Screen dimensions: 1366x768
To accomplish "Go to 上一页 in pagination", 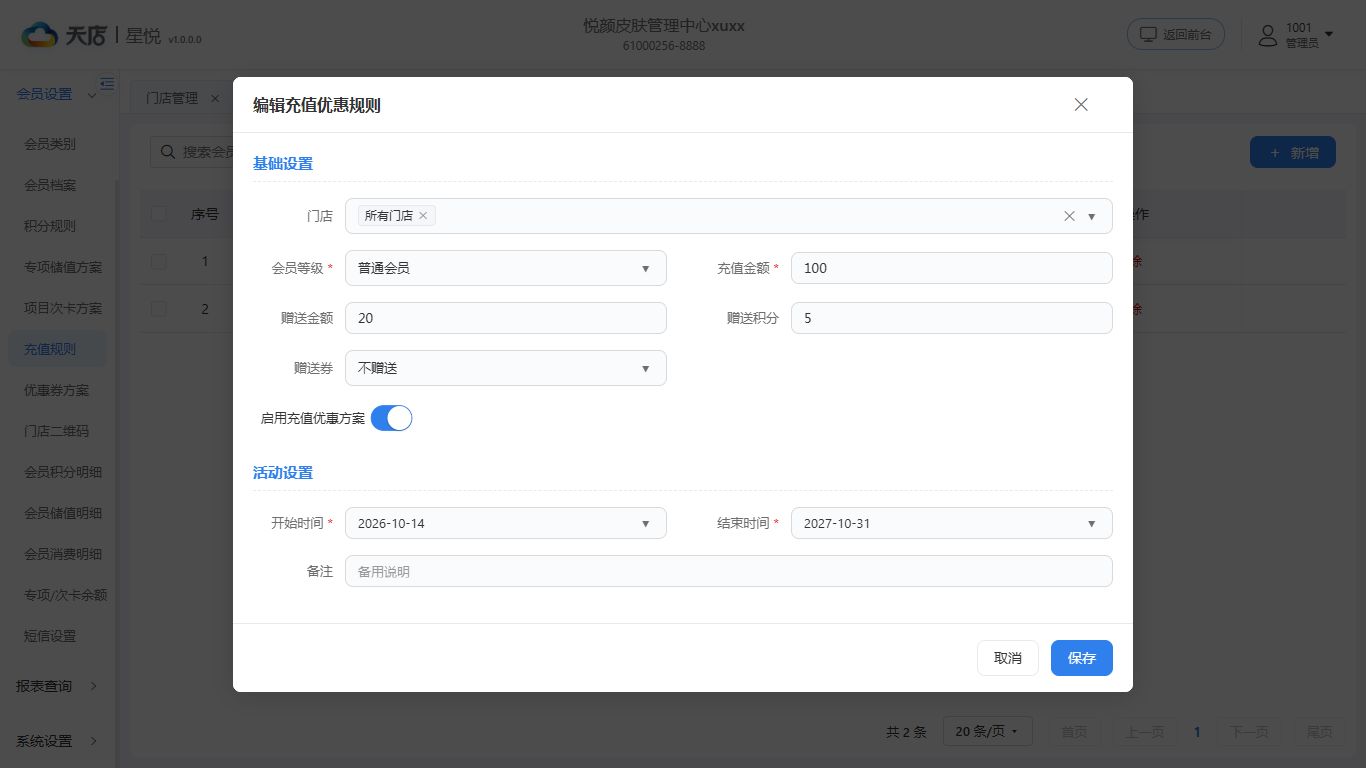I will (x=1144, y=732).
